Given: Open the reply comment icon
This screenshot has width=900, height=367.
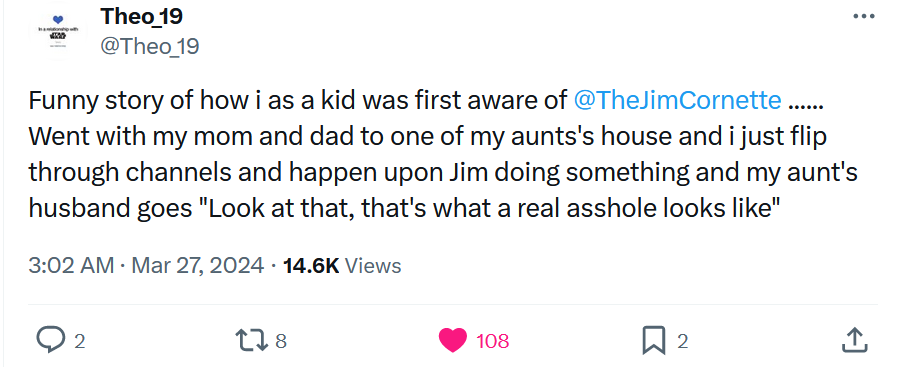Looking at the screenshot, I should (x=52, y=341).
